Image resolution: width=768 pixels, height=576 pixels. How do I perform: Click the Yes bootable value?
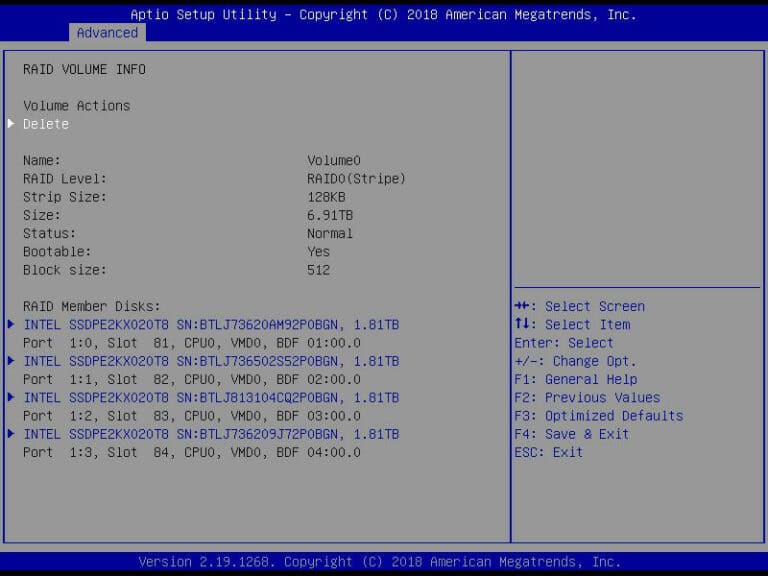pyautogui.click(x=318, y=252)
